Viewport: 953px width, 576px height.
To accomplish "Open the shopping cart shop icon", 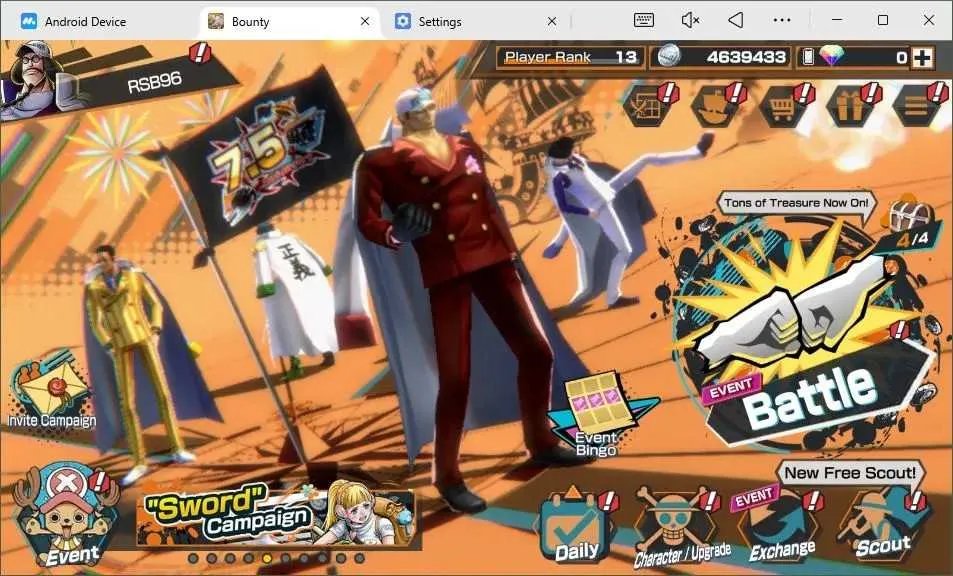I will (785, 106).
